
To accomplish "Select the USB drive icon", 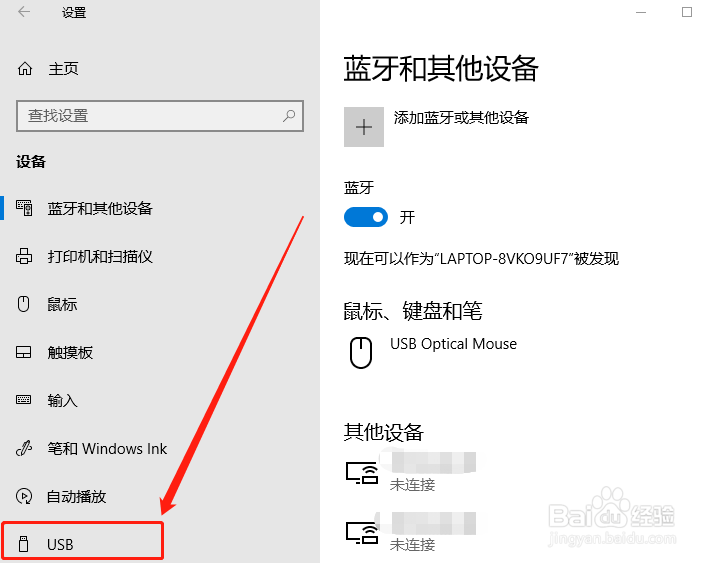I will 23,544.
